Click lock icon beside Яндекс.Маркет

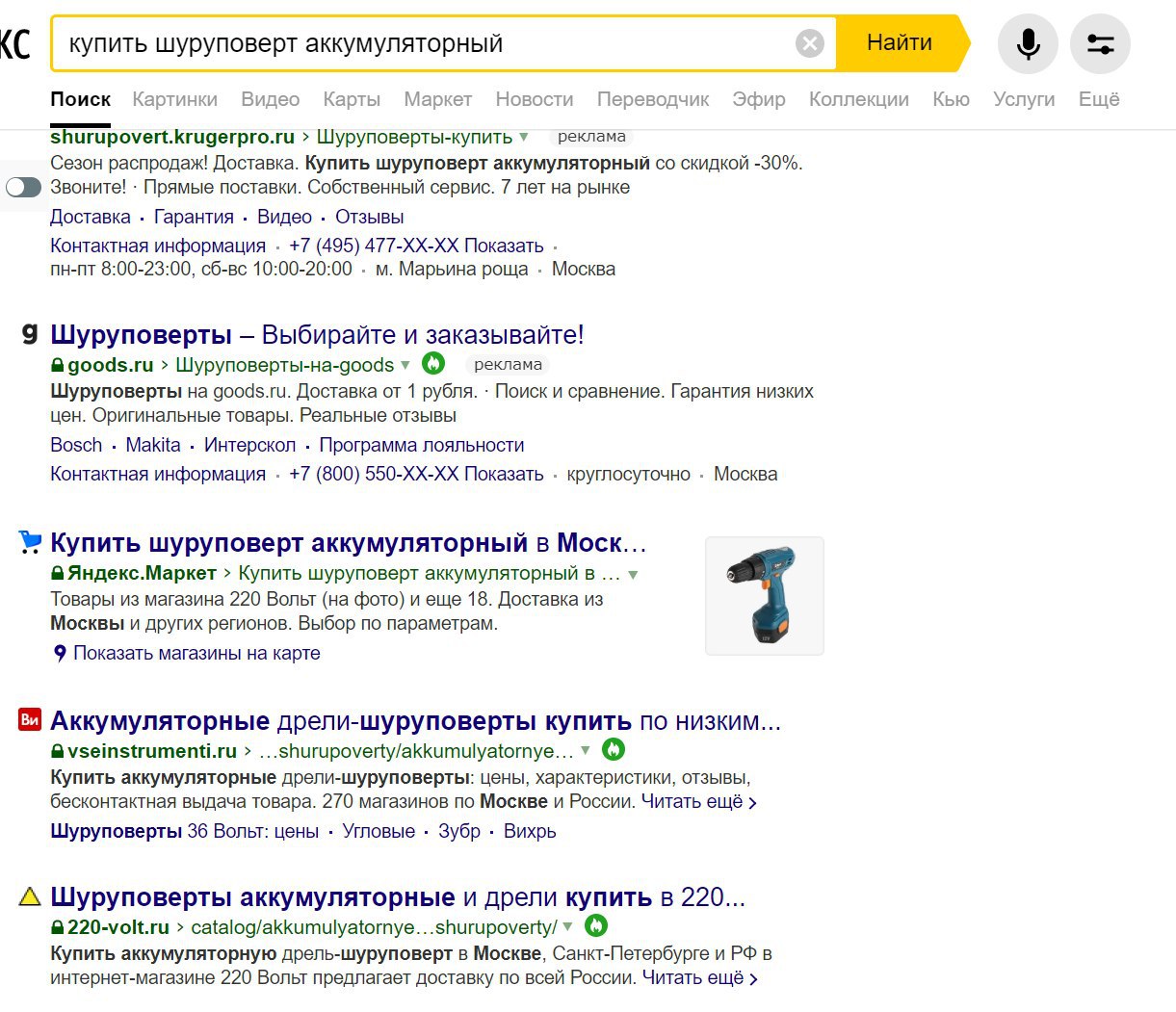(57, 573)
